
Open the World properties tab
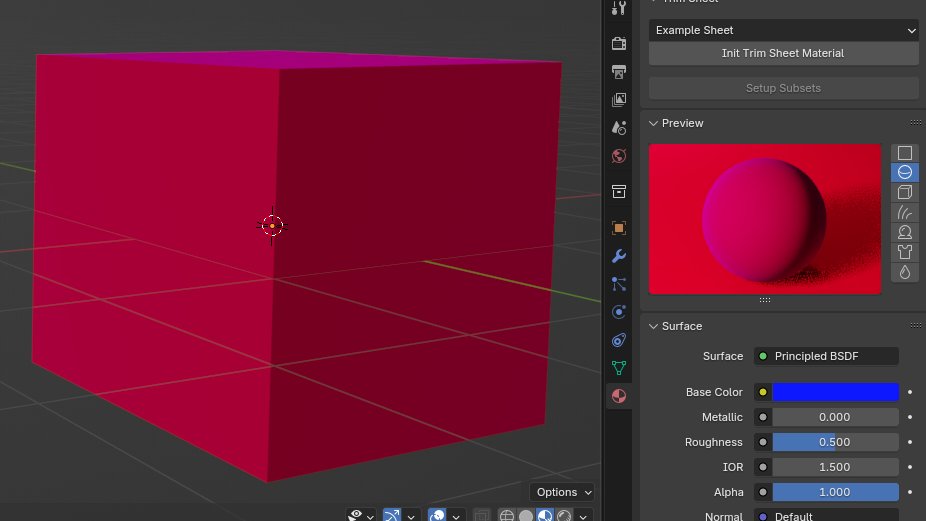[x=618, y=156]
